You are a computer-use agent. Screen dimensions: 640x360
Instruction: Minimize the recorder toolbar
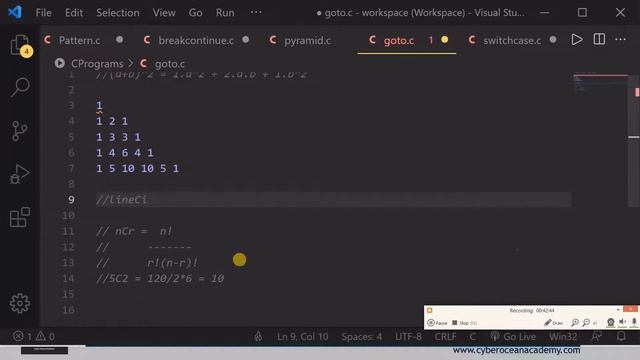[x=618, y=310]
